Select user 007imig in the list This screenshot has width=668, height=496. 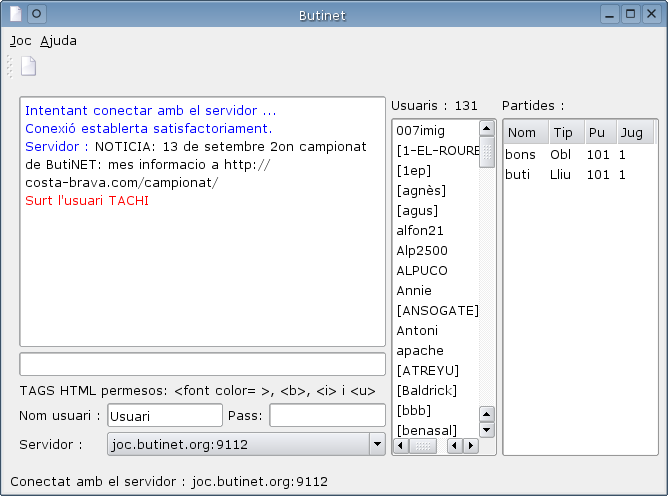coord(437,130)
